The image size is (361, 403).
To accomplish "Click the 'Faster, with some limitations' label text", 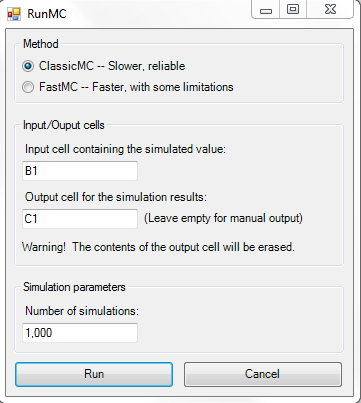I will point(163,87).
